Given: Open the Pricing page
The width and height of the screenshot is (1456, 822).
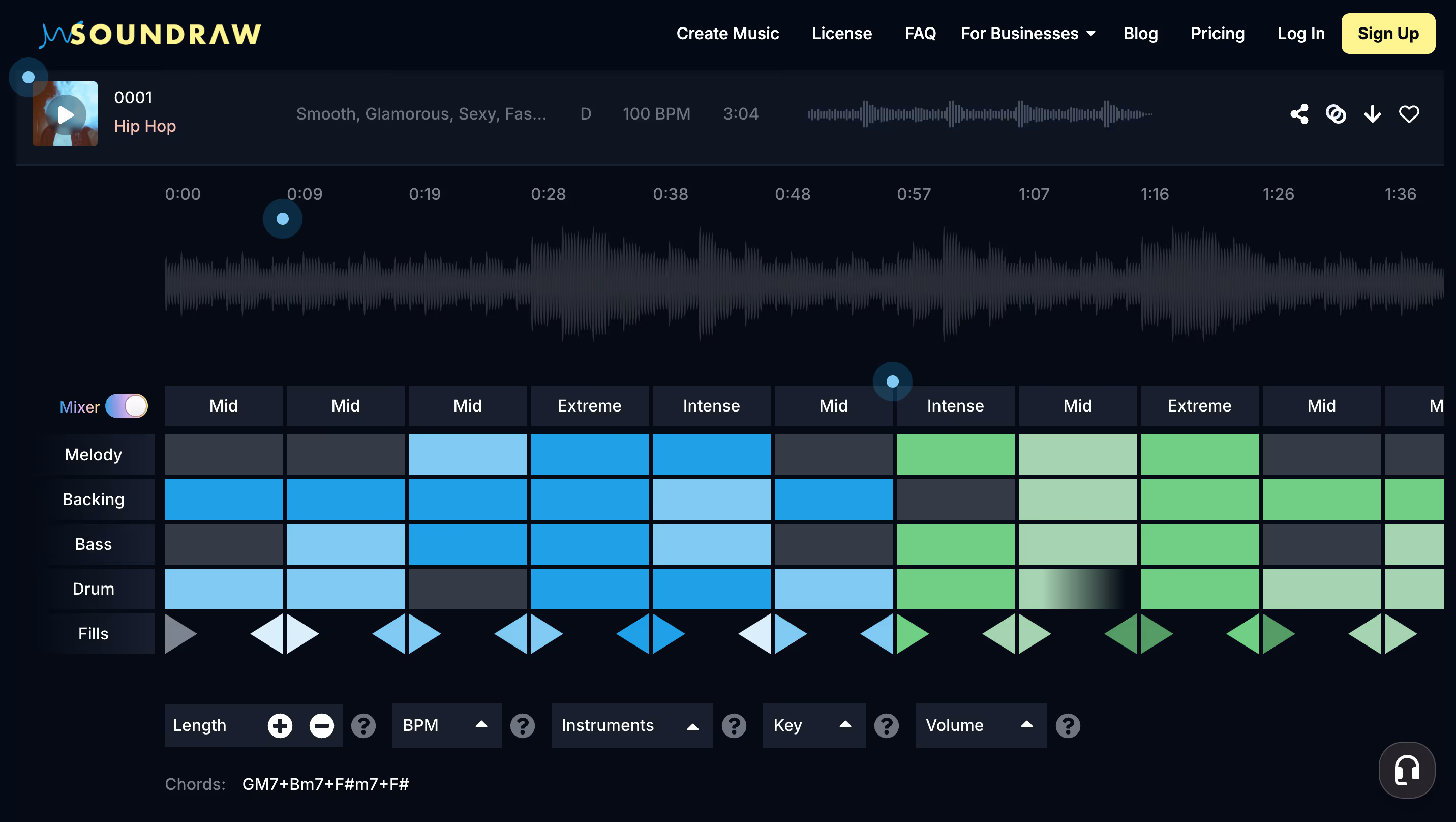Looking at the screenshot, I should (x=1218, y=34).
